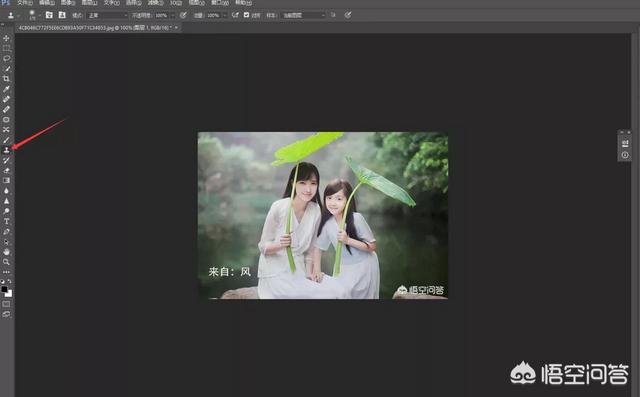Open the 滤镜 (Filter) menu
640x397 pixels.
pos(155,2)
